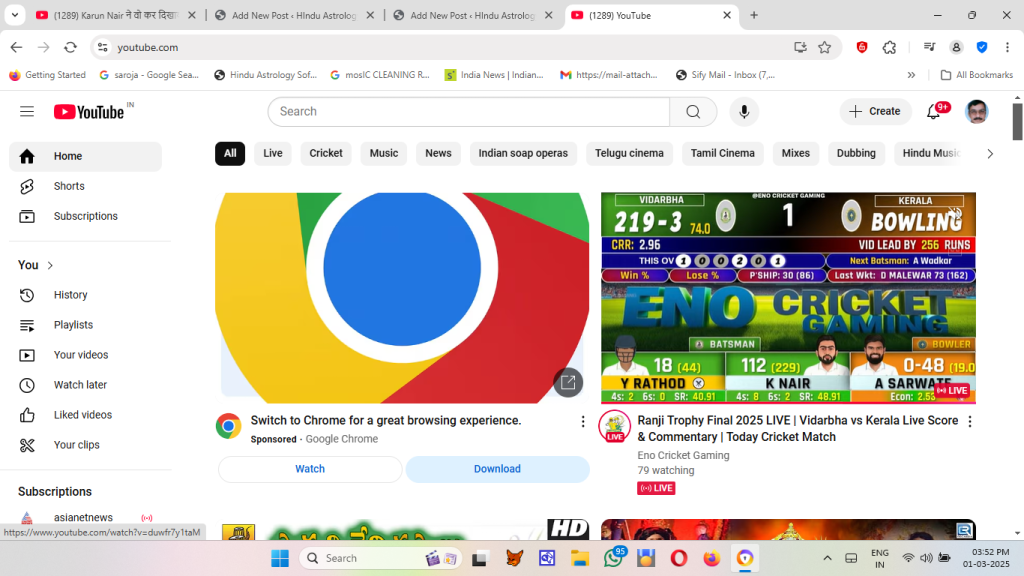1024x576 pixels.
Task: Open Opera browser from the taskbar
Action: point(679,558)
